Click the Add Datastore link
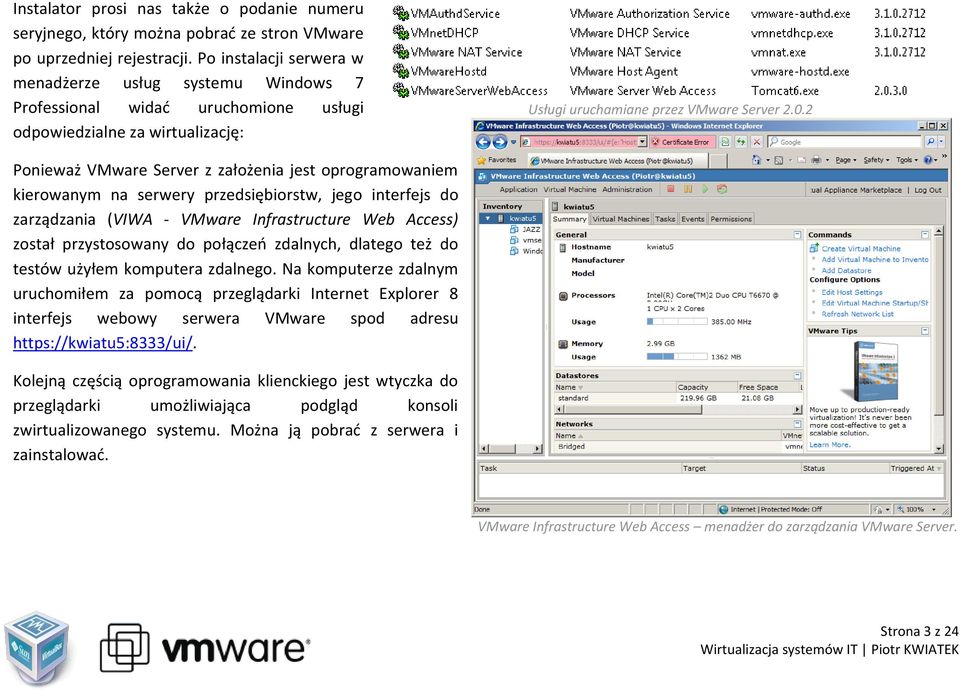 point(846,271)
